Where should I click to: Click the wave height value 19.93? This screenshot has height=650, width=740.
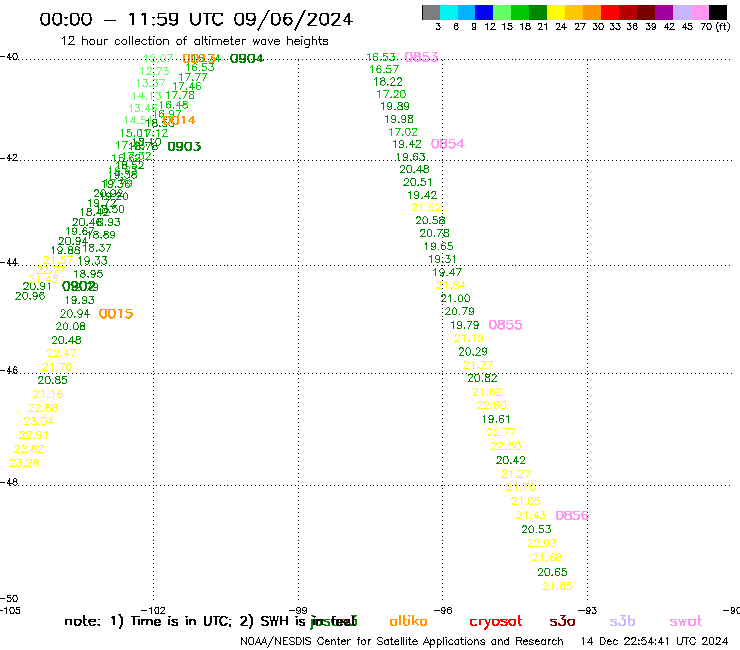point(80,300)
